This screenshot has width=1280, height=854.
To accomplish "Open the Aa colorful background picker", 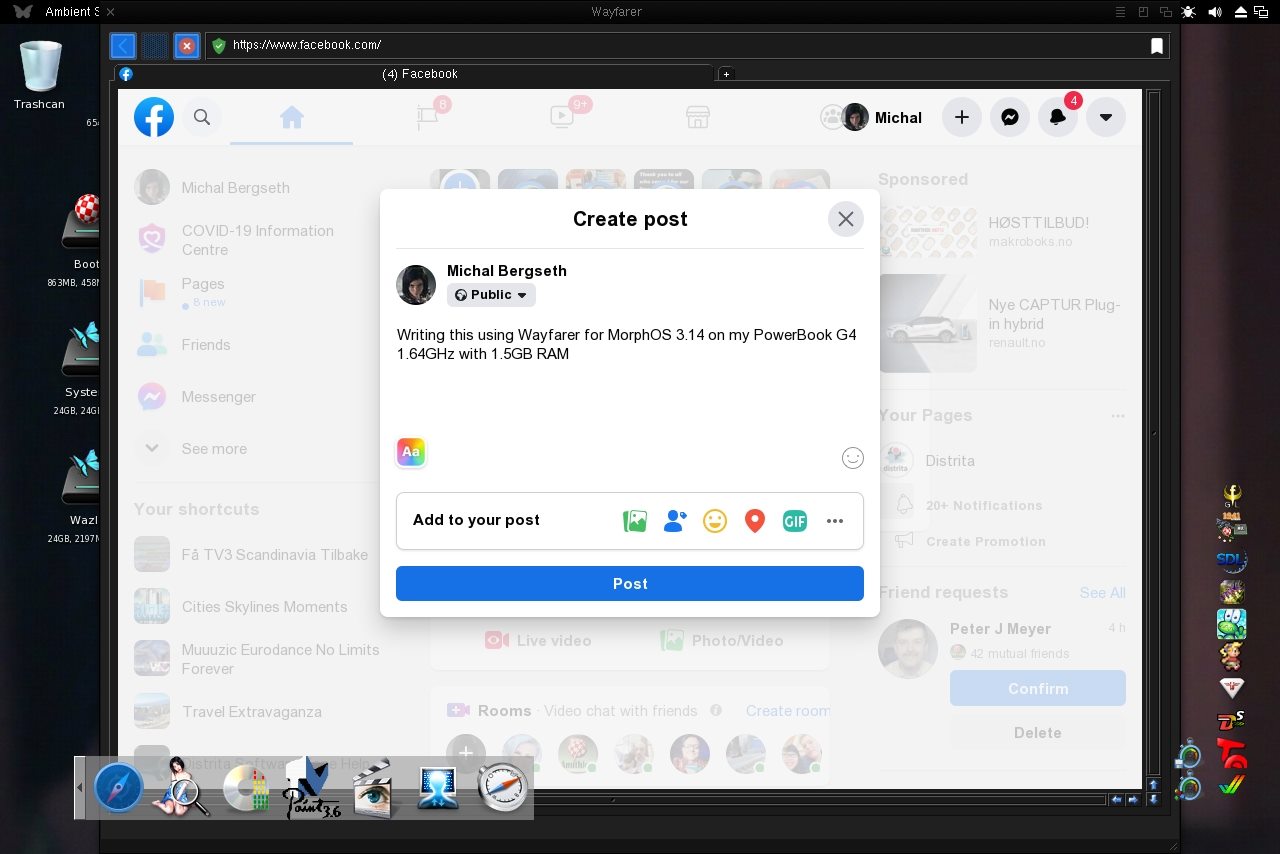I will coord(411,452).
